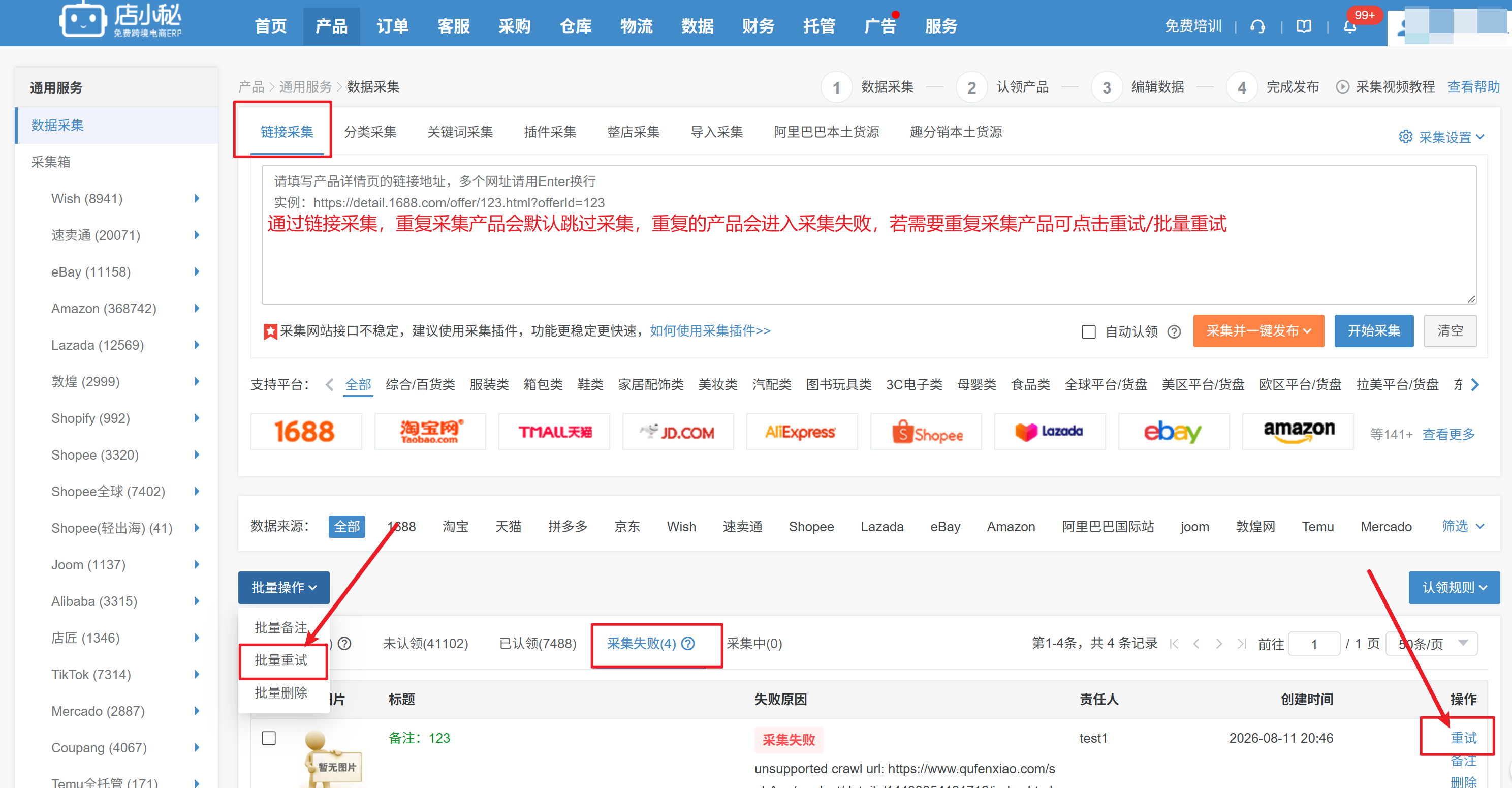Select the JD.COM platform logo
The image size is (1512, 788).
(x=678, y=432)
